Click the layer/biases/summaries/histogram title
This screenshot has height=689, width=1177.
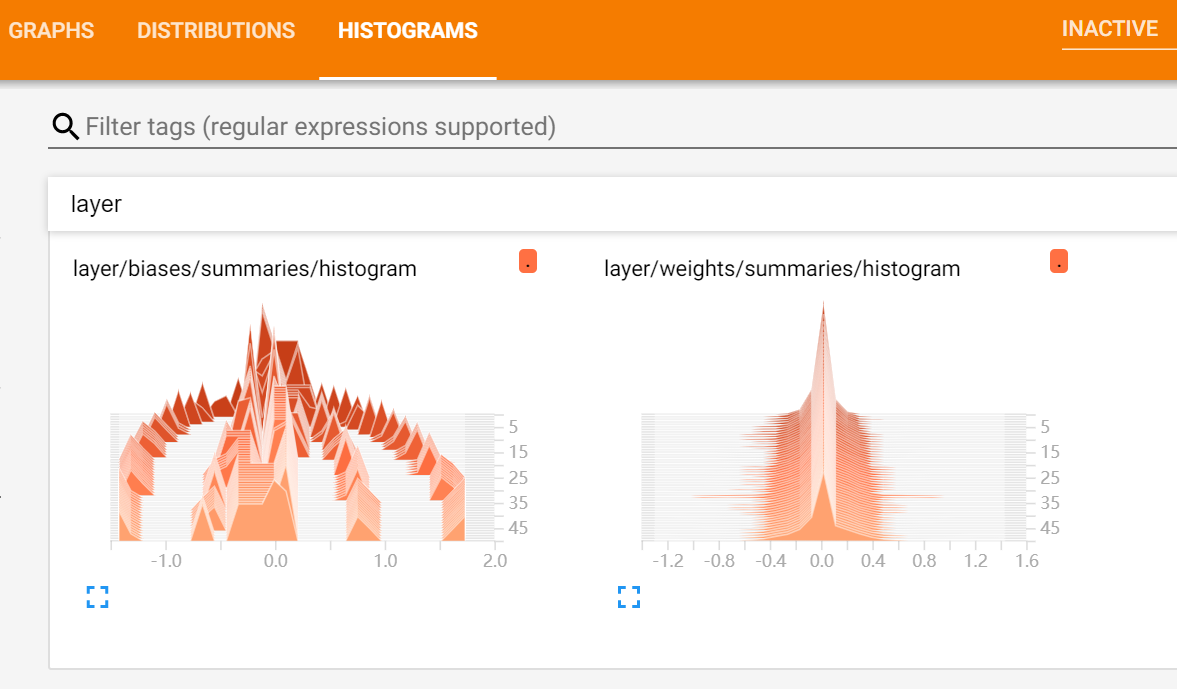[x=245, y=269]
